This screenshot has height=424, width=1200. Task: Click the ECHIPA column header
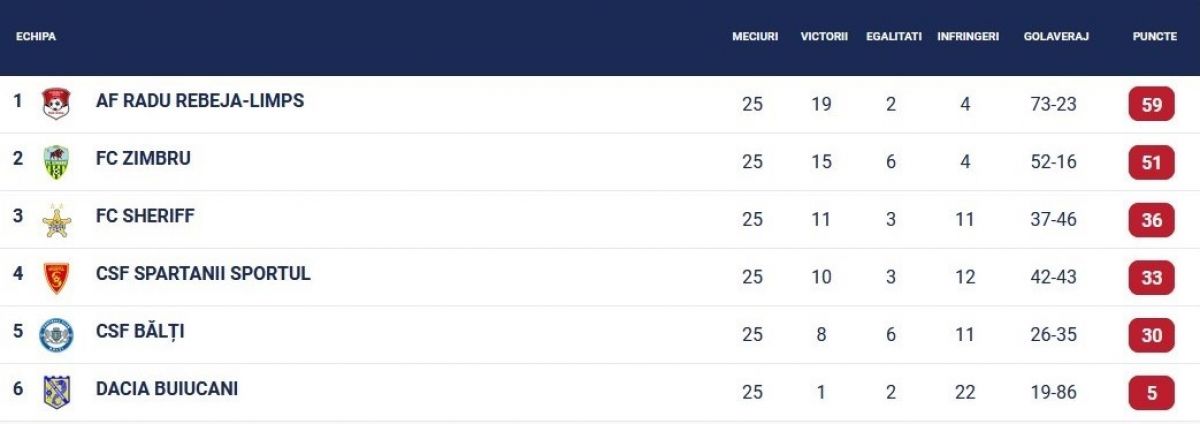tap(36, 36)
